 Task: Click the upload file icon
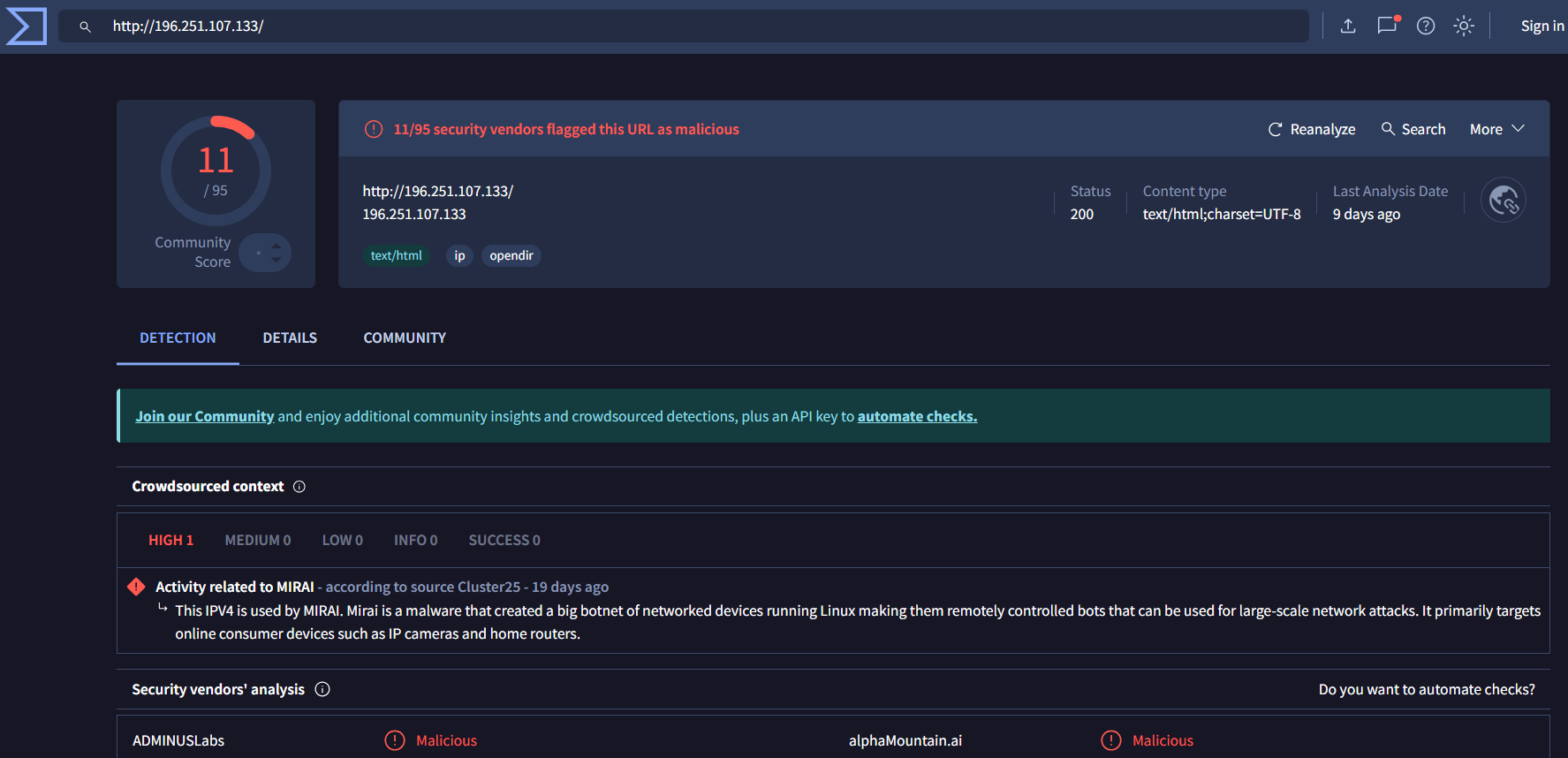(x=1348, y=27)
